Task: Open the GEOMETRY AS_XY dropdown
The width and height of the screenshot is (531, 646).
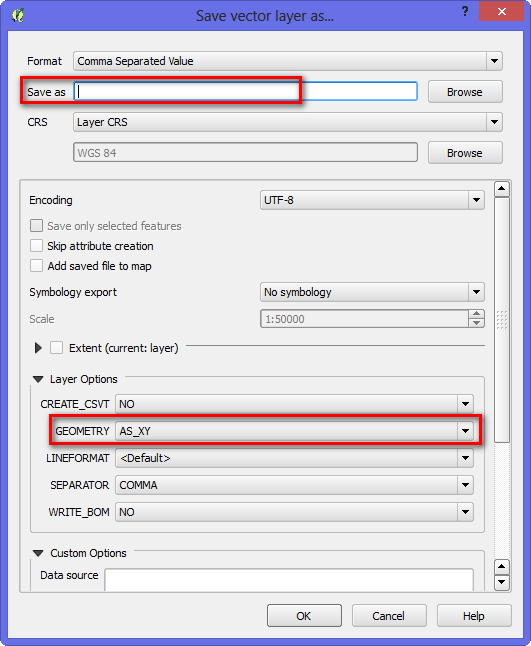Action: click(x=294, y=431)
